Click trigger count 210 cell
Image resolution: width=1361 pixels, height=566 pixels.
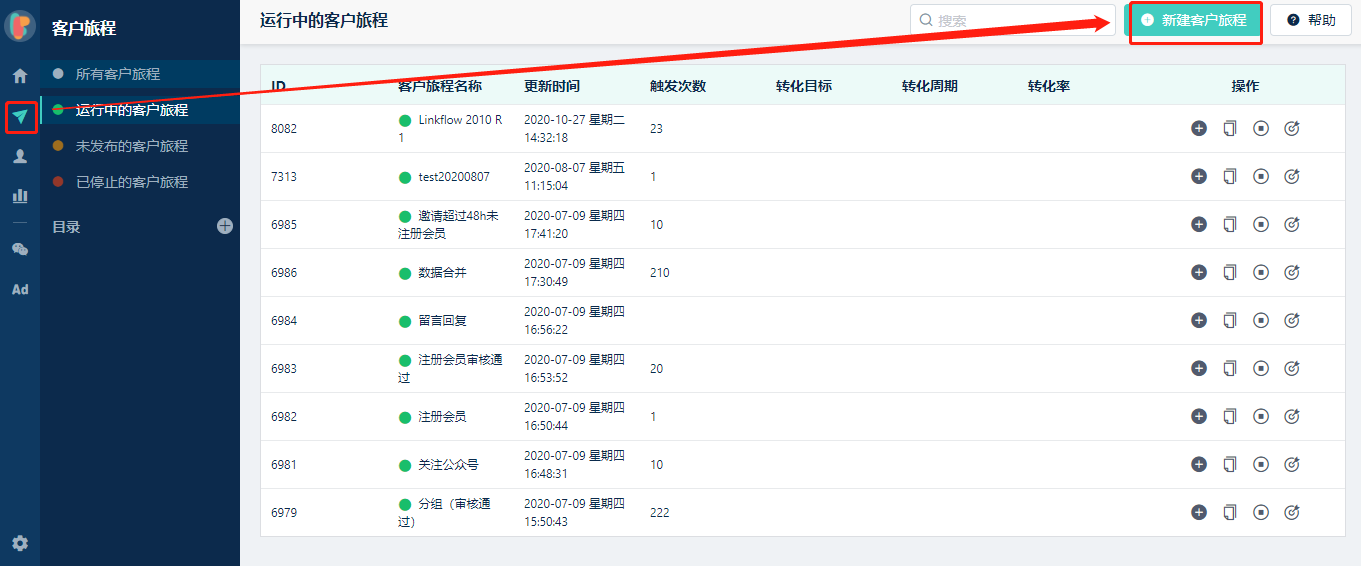(660, 273)
